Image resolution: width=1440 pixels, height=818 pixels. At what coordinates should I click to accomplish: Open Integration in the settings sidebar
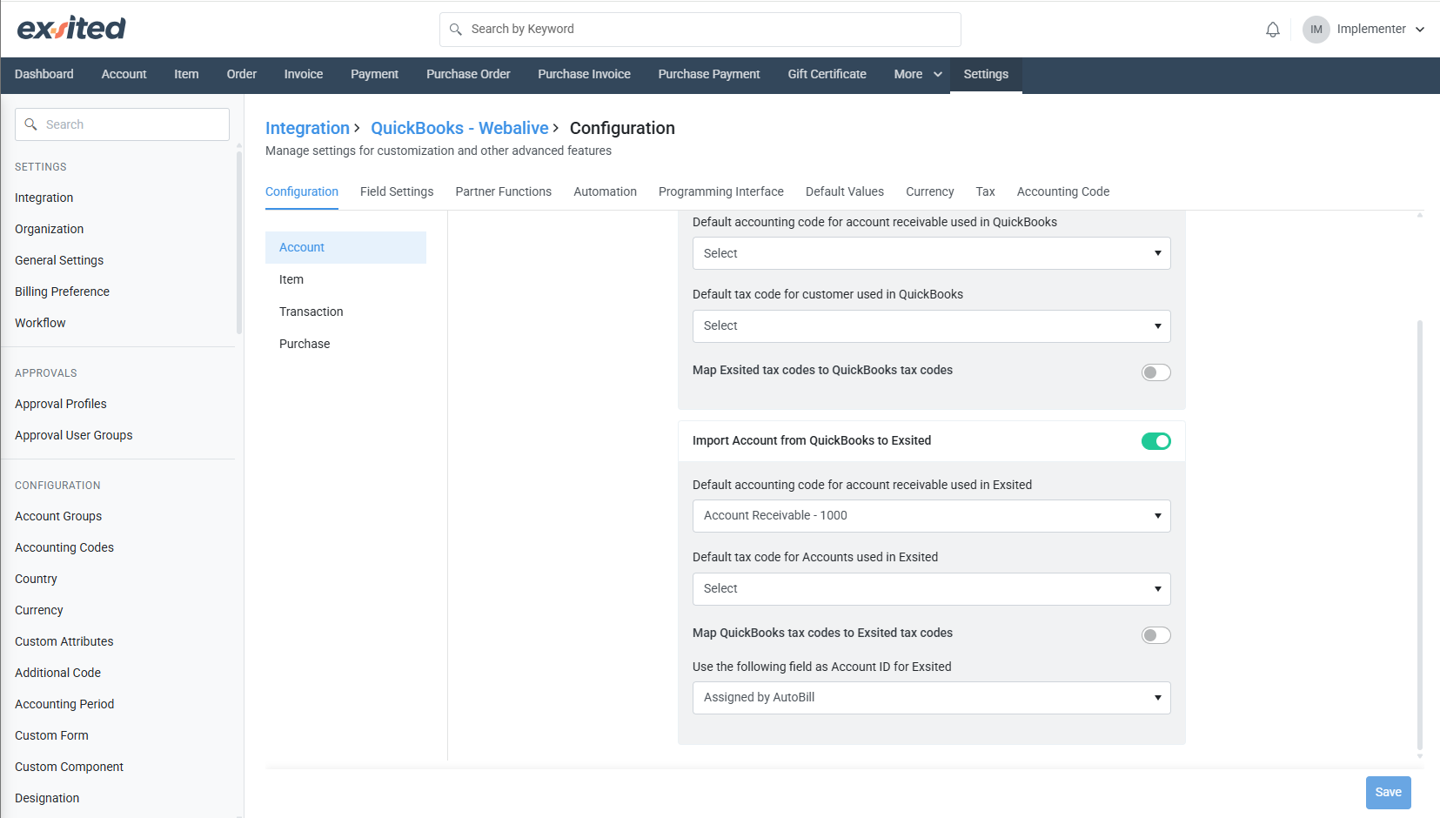click(x=44, y=198)
